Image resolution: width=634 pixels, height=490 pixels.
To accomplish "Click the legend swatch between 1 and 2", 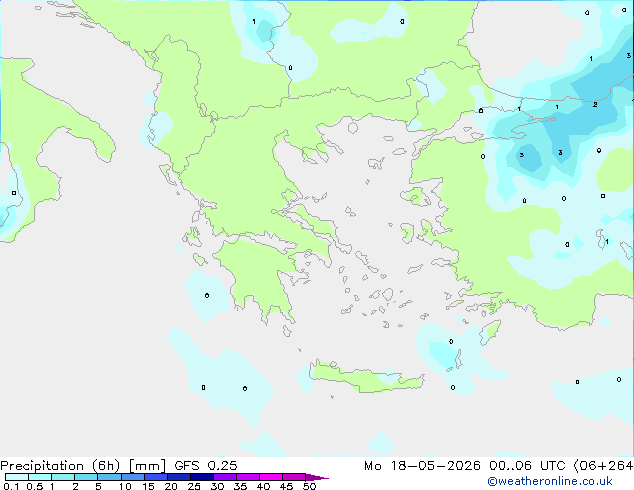I will pos(63,477).
